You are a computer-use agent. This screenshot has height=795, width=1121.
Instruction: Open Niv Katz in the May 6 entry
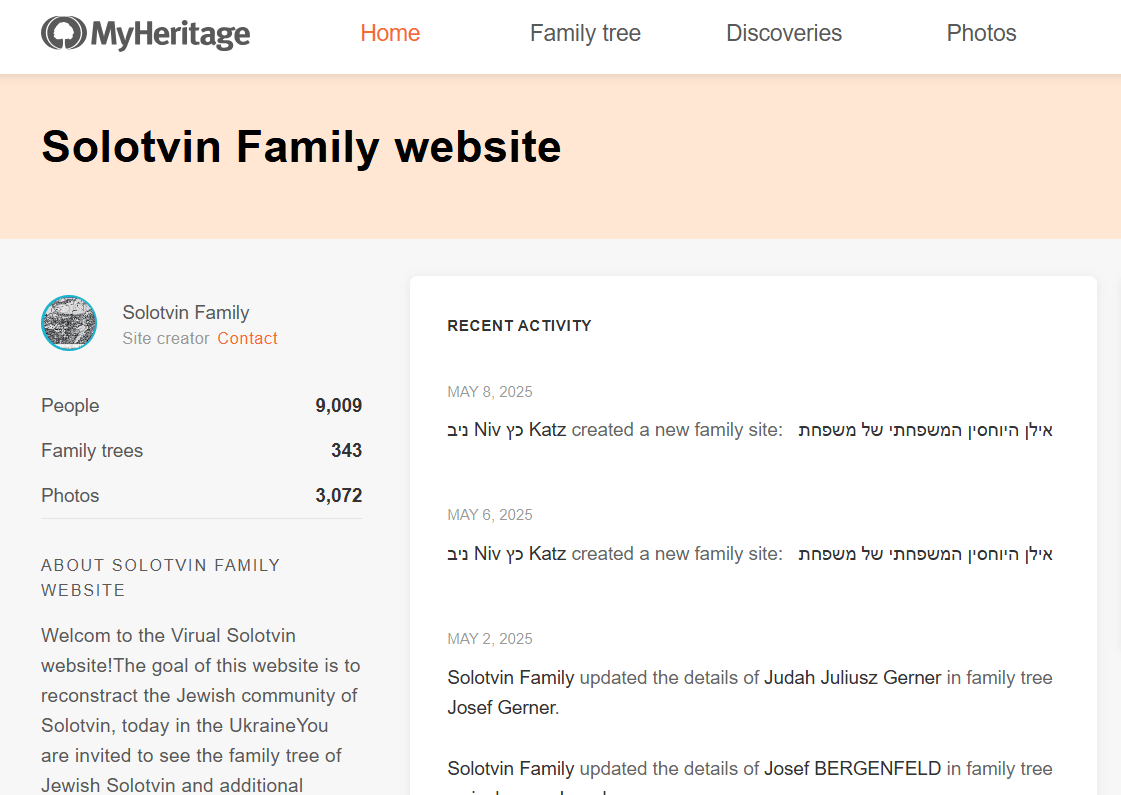tap(507, 553)
